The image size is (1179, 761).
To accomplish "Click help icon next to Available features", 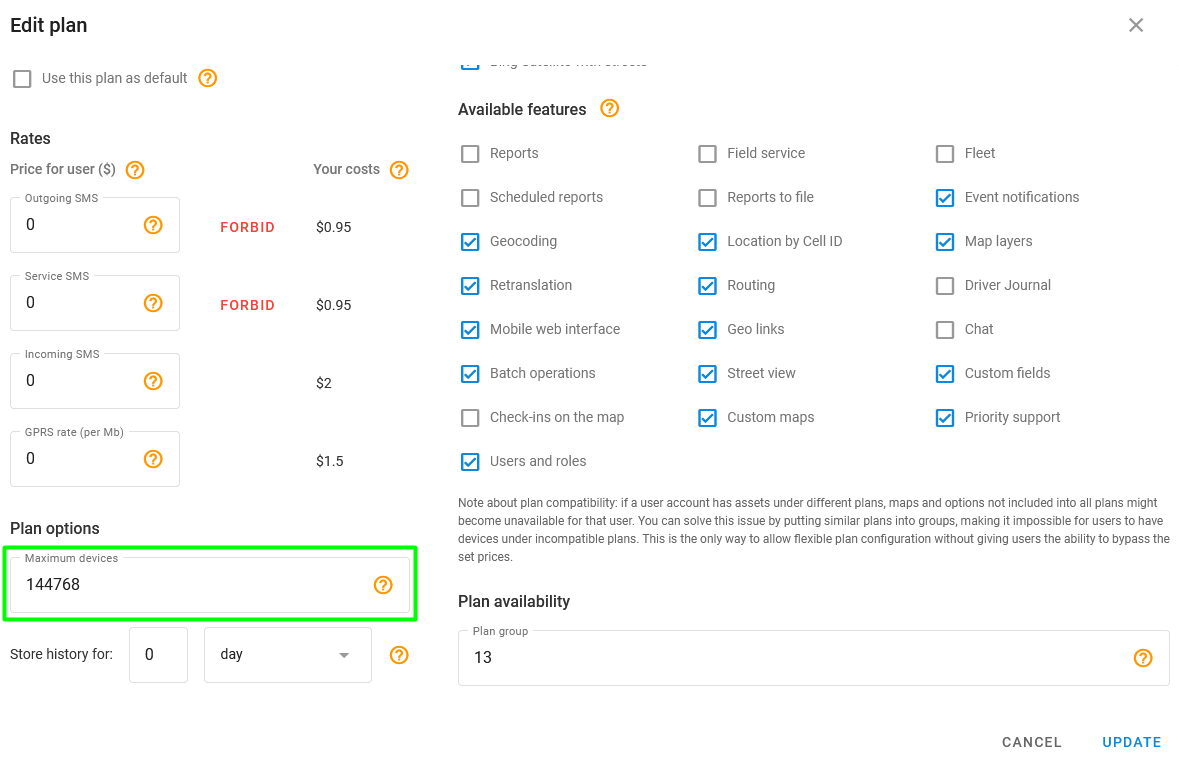I will 609,108.
